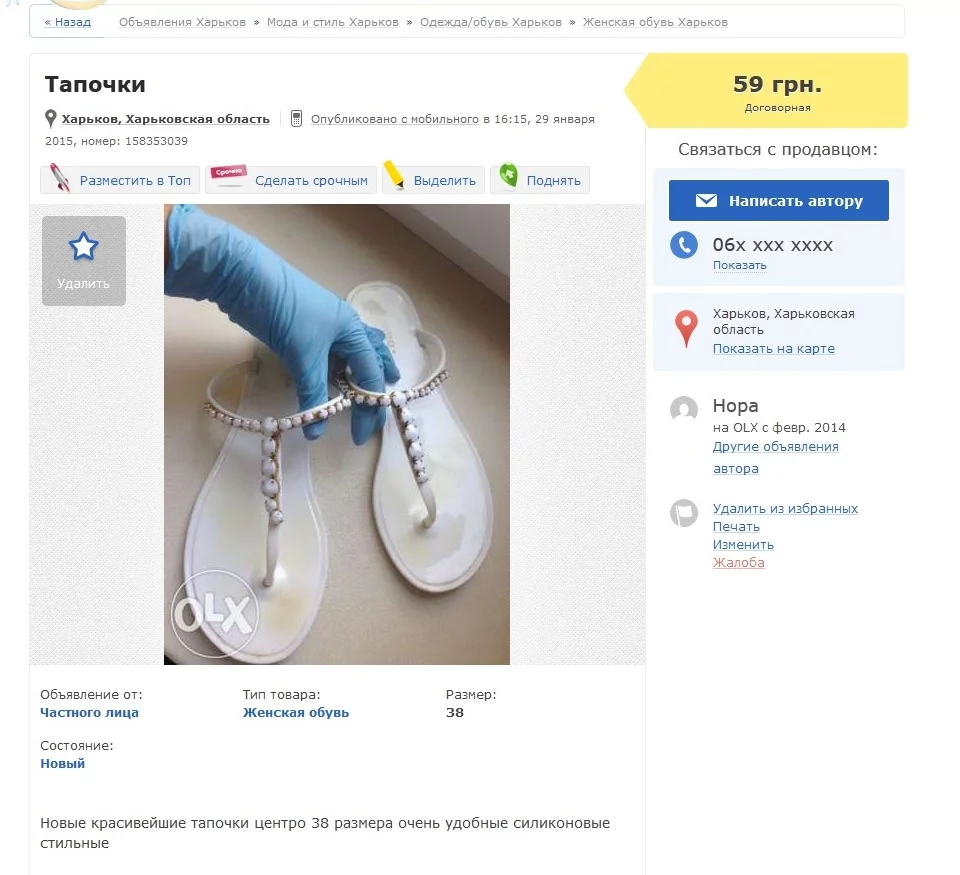Go back using the Назад link
This screenshot has width=960, height=875.
(x=67, y=22)
